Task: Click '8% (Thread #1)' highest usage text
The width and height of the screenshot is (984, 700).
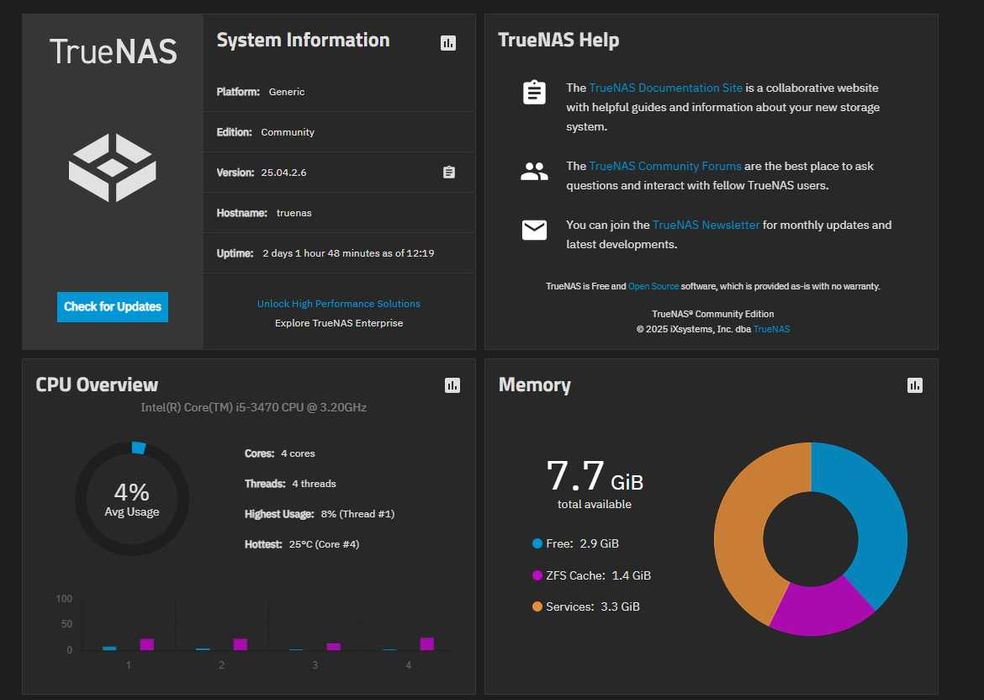Action: coord(358,514)
